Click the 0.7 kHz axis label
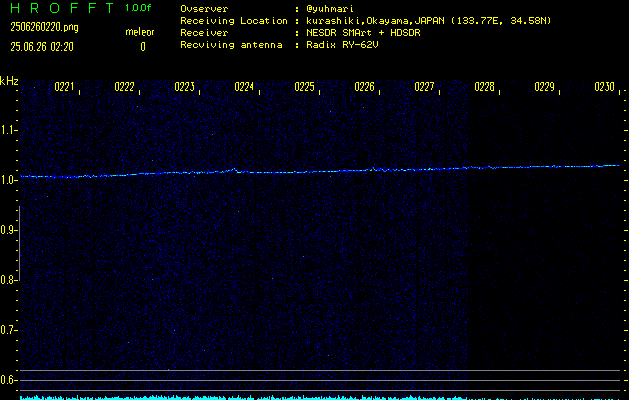Screen dimensions: 629x400 click(7, 330)
